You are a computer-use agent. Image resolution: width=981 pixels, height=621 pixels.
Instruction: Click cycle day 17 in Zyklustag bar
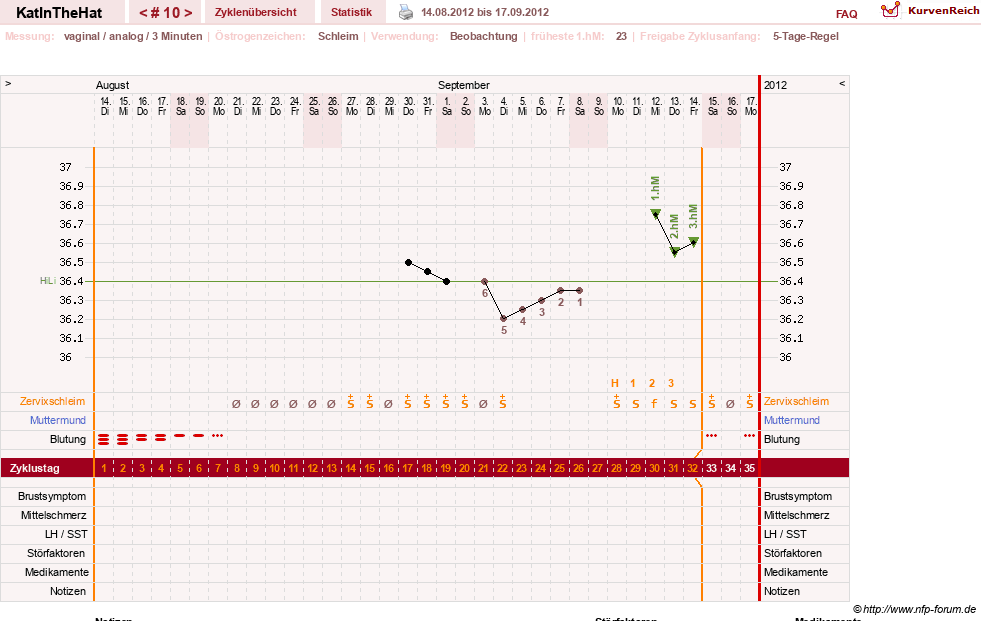point(407,468)
